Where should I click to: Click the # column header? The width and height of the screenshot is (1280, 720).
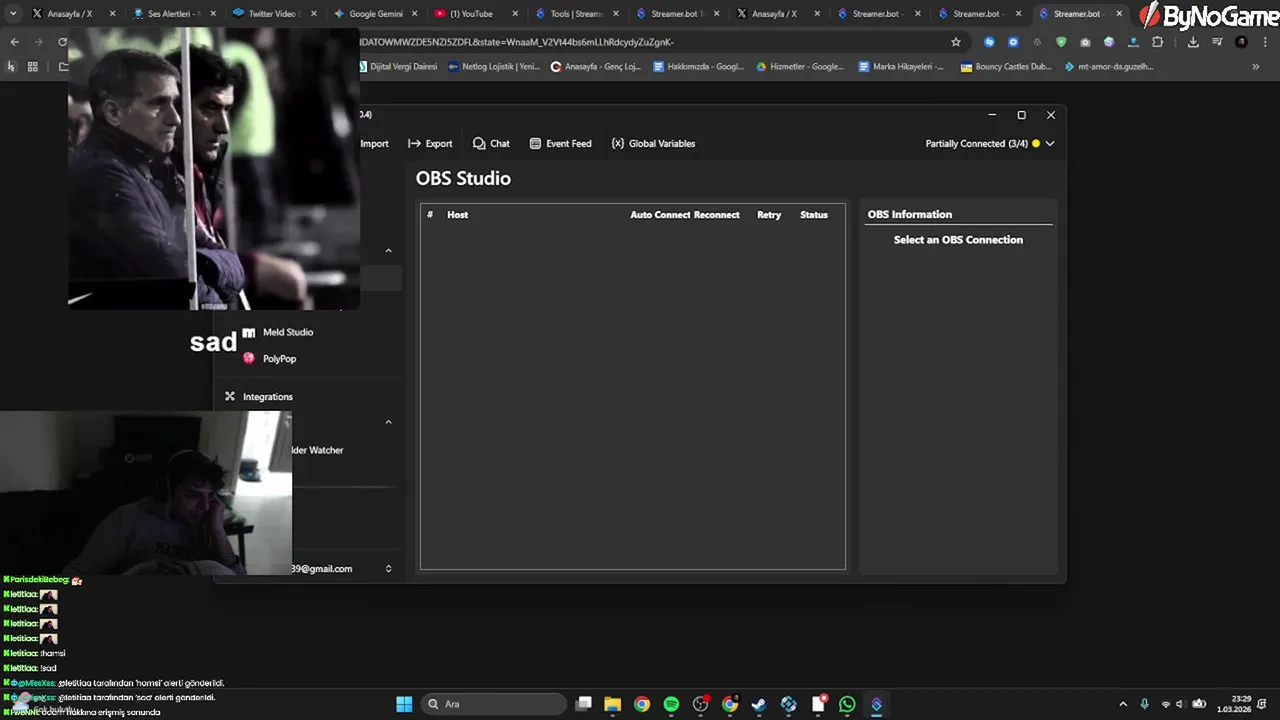click(x=430, y=214)
